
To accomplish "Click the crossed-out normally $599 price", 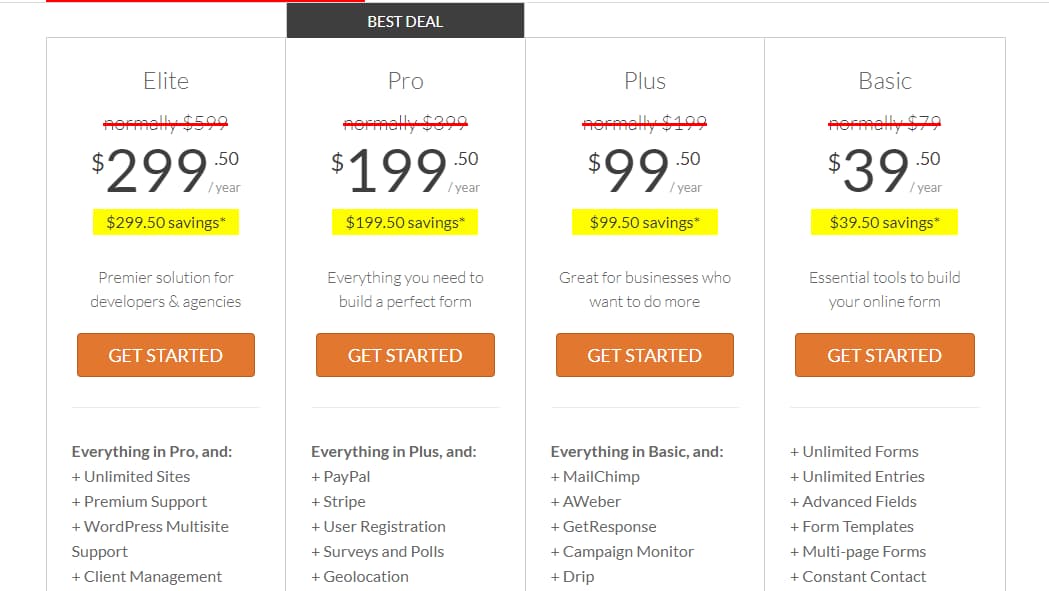I will click(x=165, y=123).
